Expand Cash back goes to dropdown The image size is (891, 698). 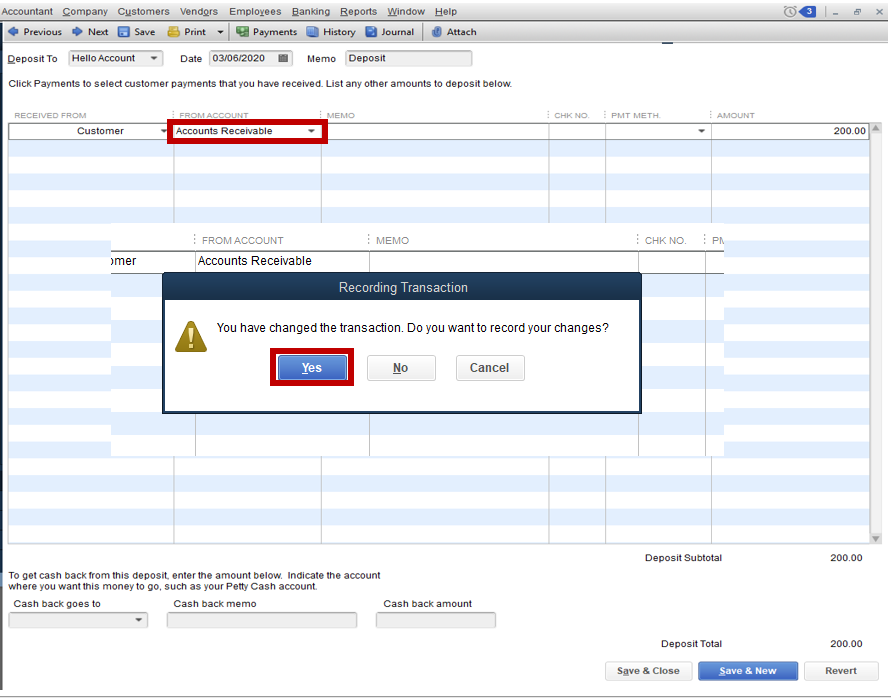pyautogui.click(x=139, y=620)
